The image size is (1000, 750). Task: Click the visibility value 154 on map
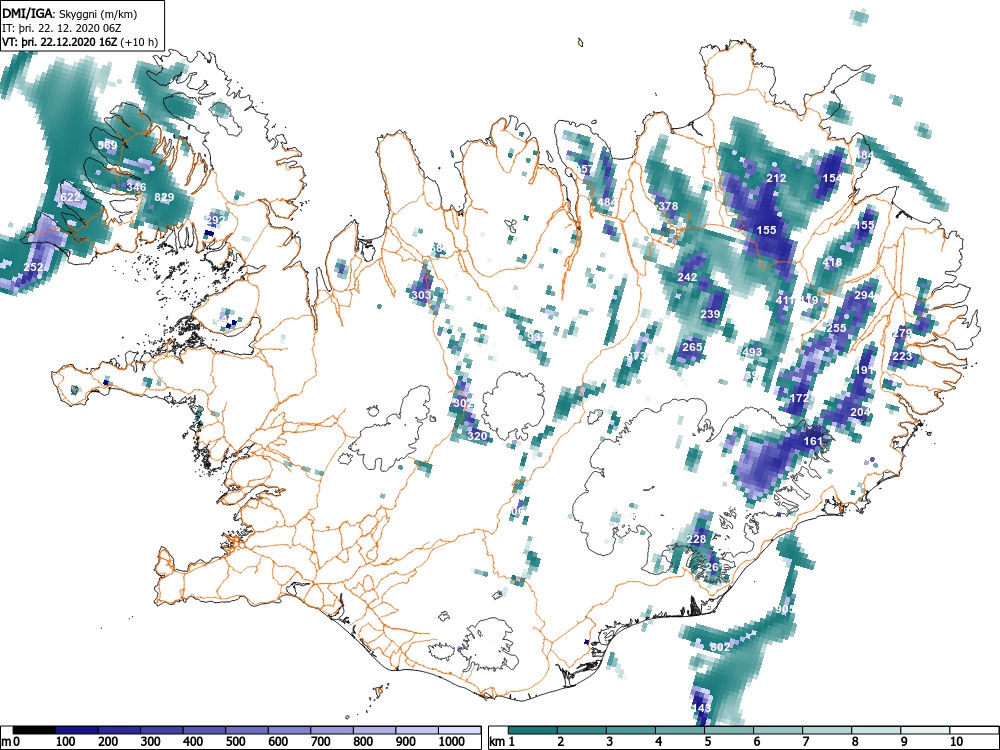pos(832,178)
